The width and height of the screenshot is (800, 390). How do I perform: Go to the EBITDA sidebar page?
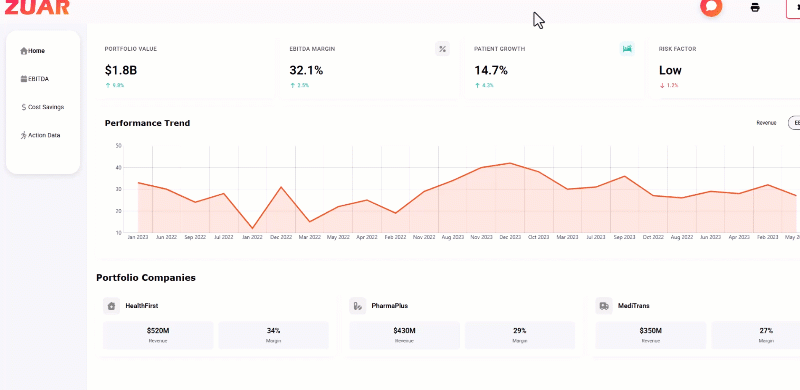[35, 79]
